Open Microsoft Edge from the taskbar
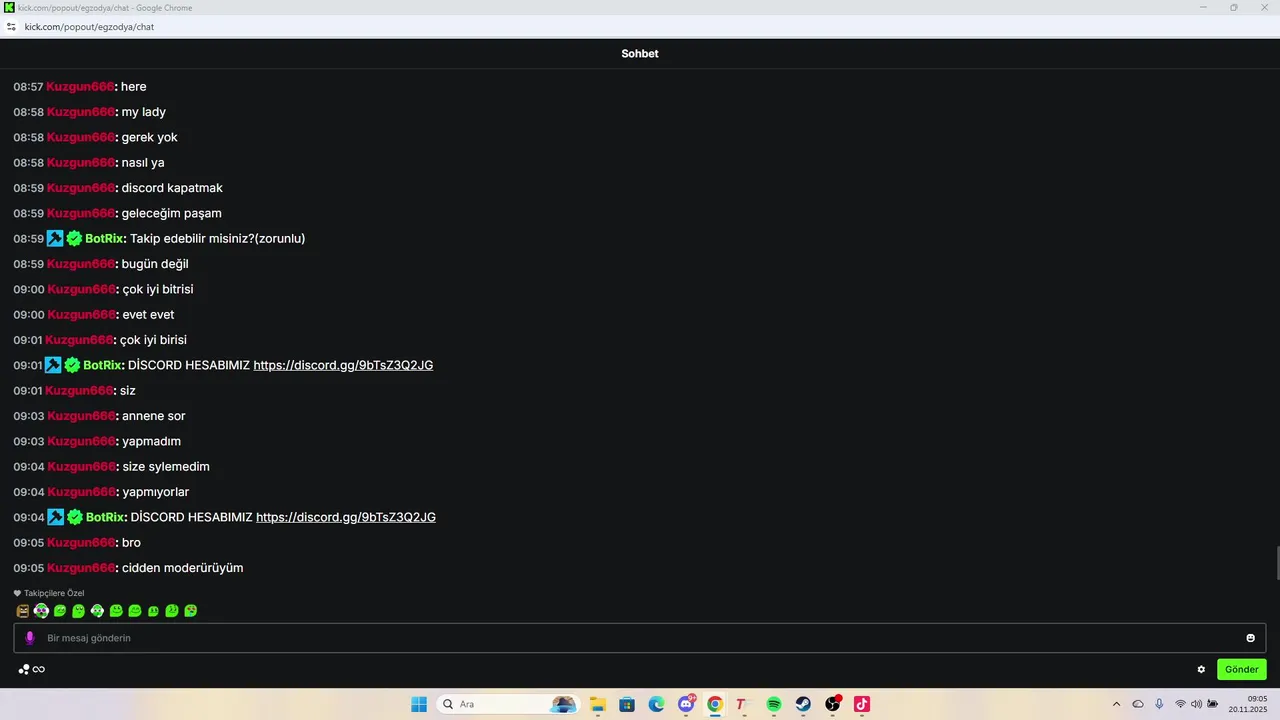Viewport: 1280px width, 720px height. (656, 704)
